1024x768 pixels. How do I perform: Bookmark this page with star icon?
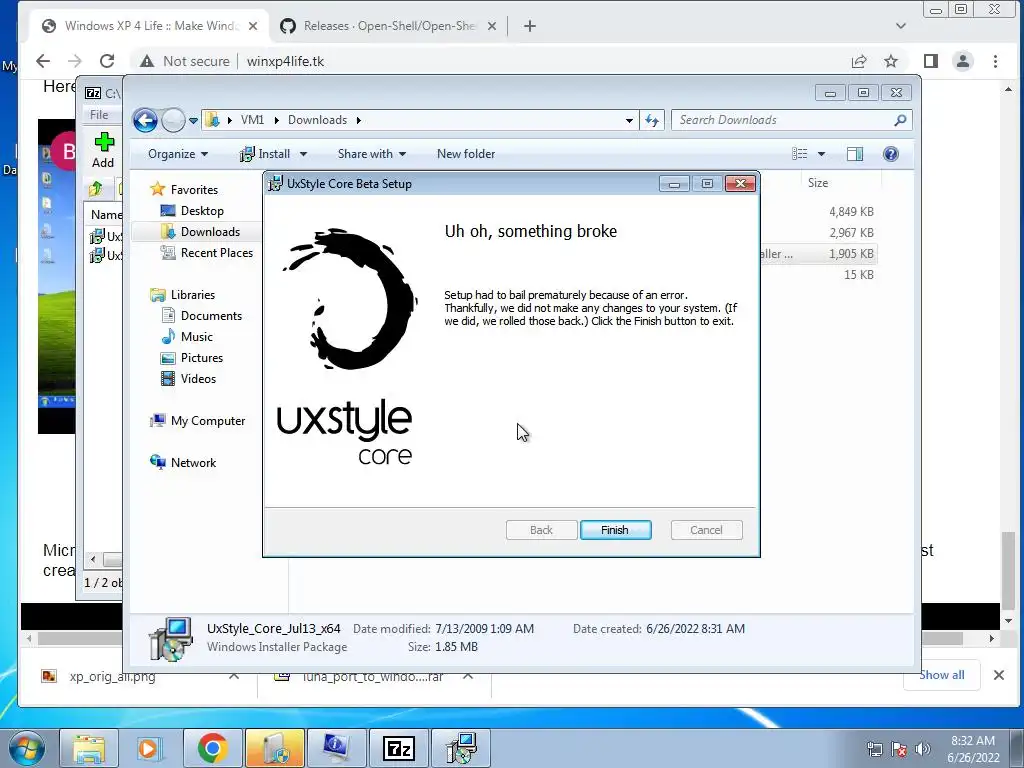[891, 61]
